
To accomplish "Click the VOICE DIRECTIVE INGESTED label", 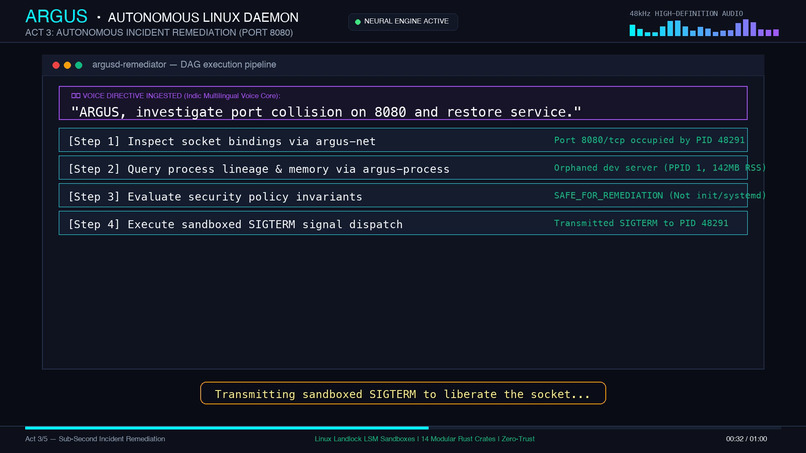I will click(180, 96).
